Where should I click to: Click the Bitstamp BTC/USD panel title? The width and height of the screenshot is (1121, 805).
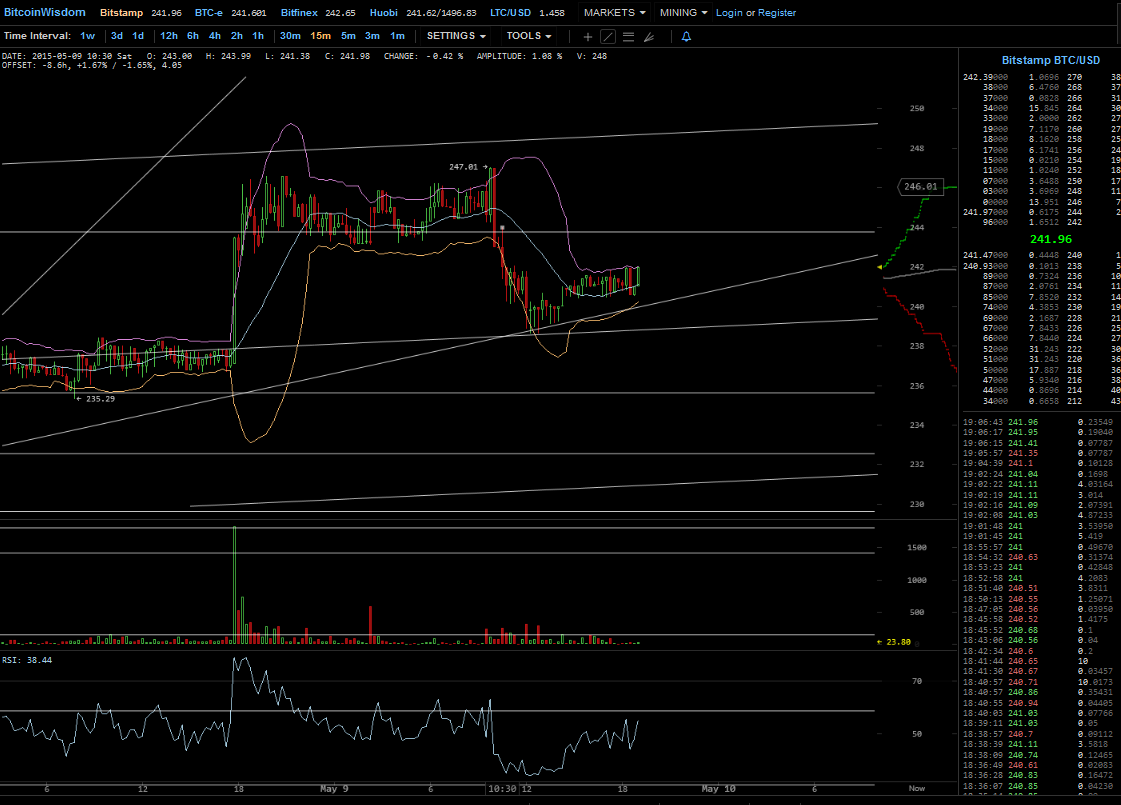point(1050,60)
